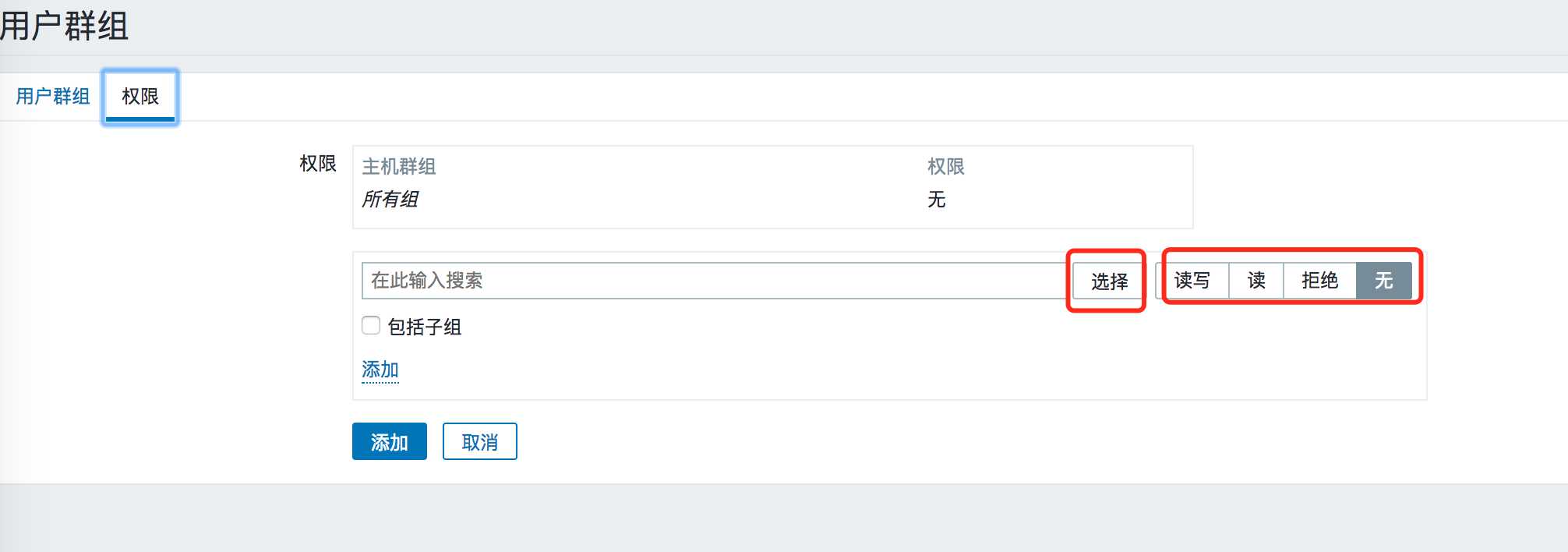Click the dotted-underlined 添加 link
The width and height of the screenshot is (1568, 552).
pyautogui.click(x=380, y=370)
